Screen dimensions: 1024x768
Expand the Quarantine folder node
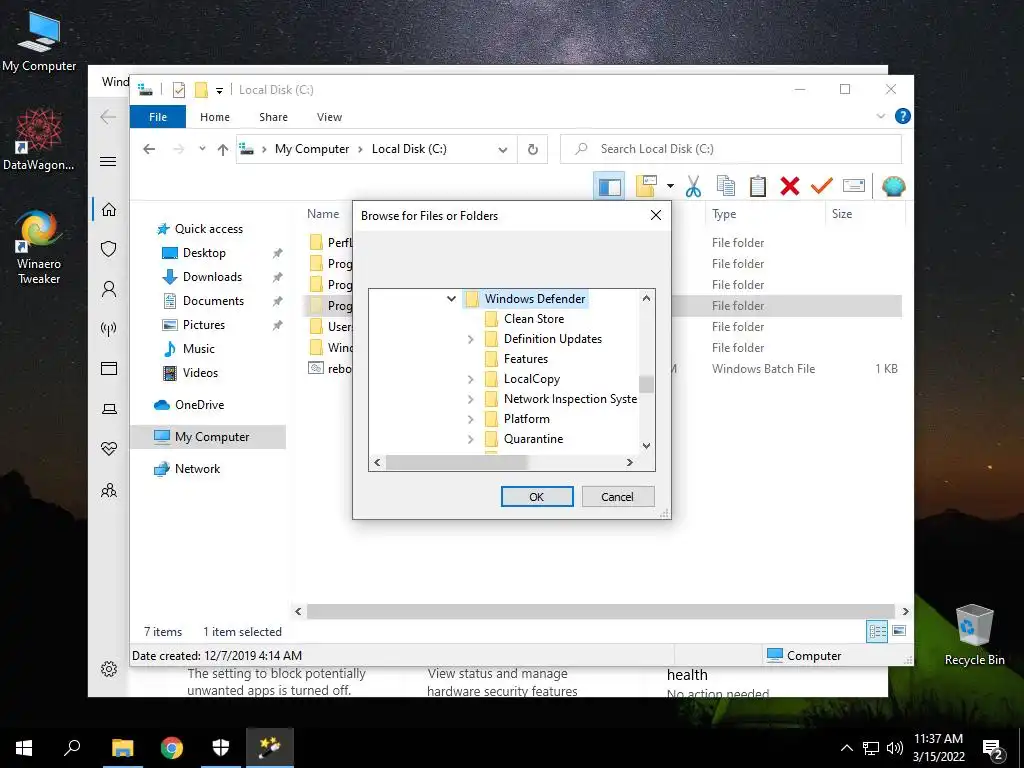coord(471,440)
